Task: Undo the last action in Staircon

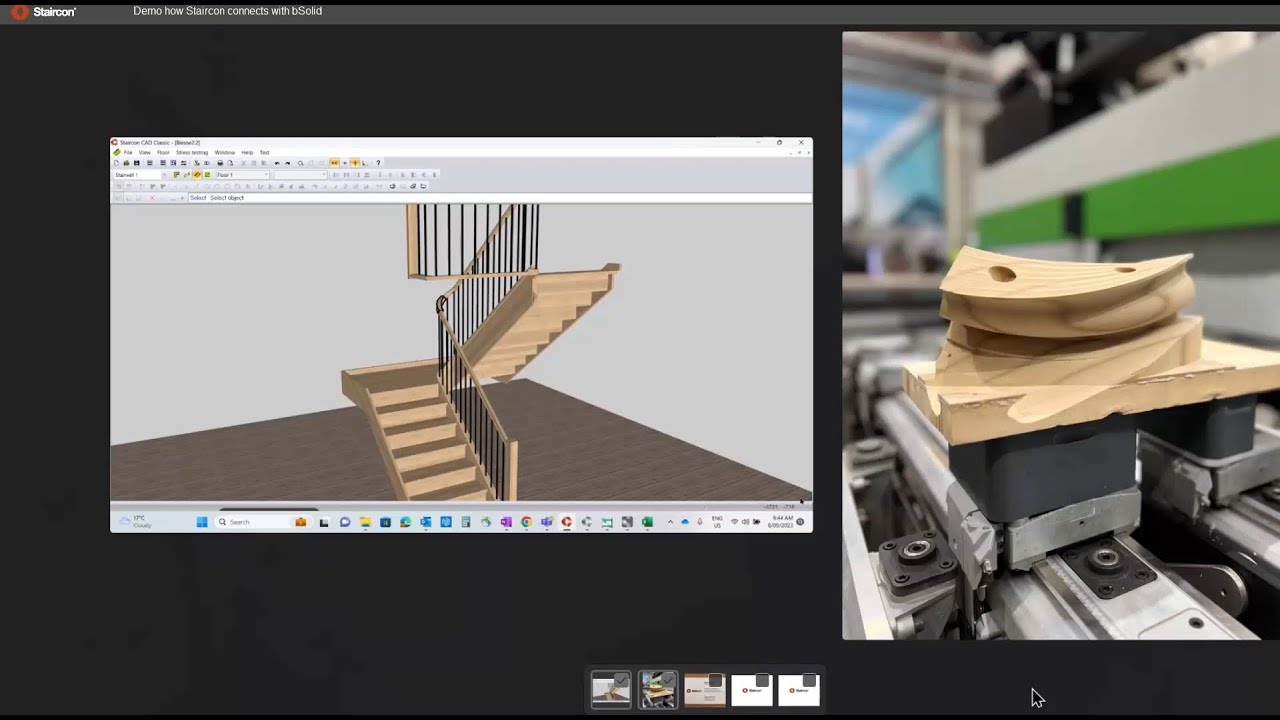Action: pyautogui.click(x=277, y=163)
